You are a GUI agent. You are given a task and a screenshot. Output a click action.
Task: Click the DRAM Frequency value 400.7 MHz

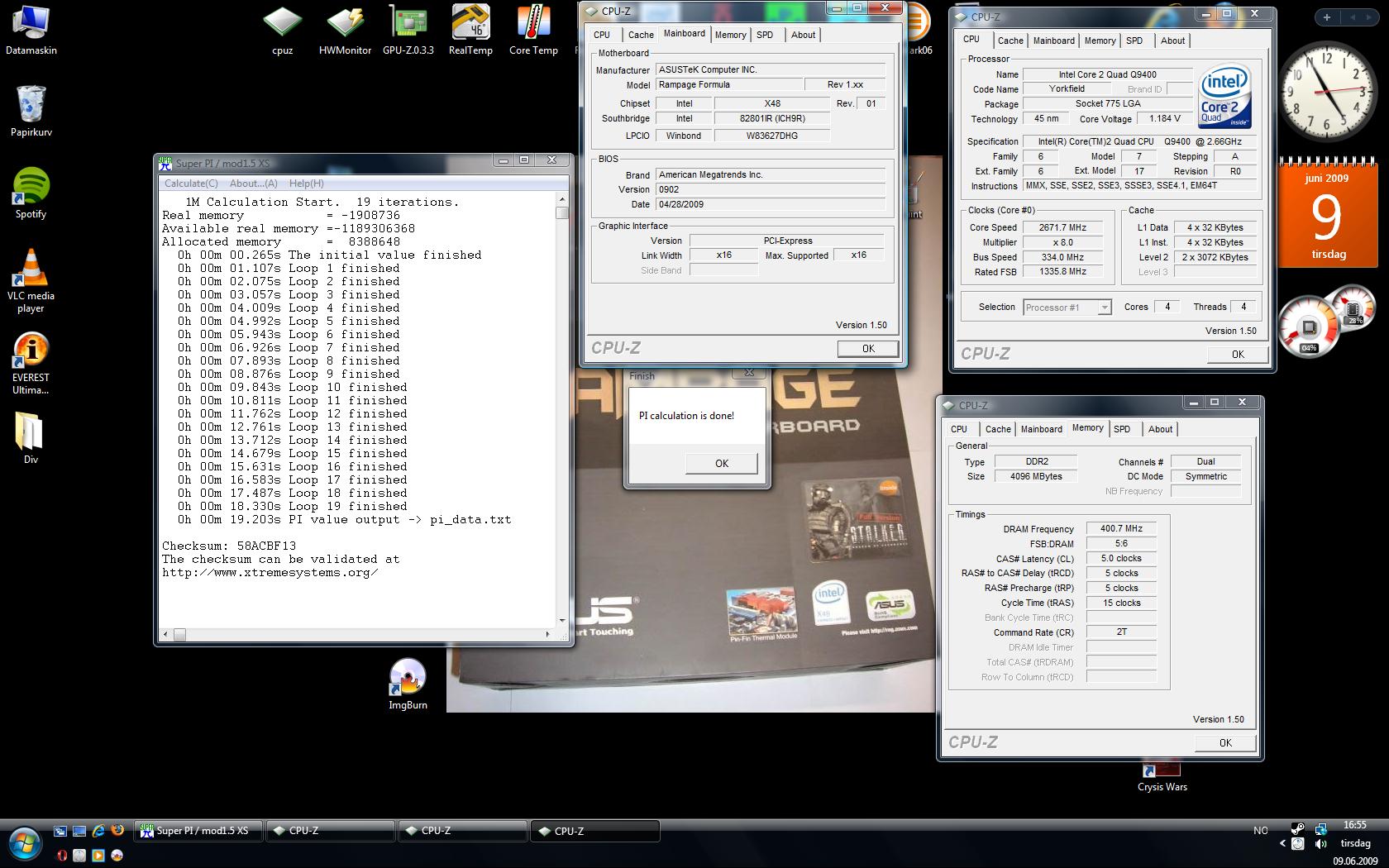pyautogui.click(x=1121, y=528)
